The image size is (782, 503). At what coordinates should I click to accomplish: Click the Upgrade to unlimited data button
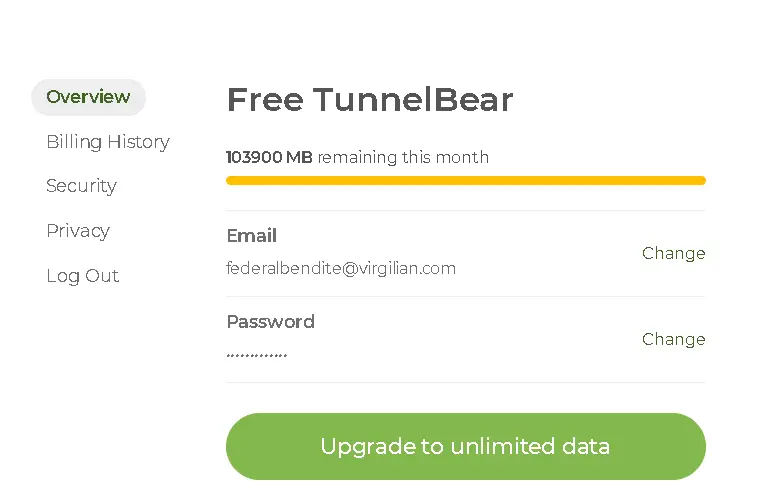(x=466, y=446)
